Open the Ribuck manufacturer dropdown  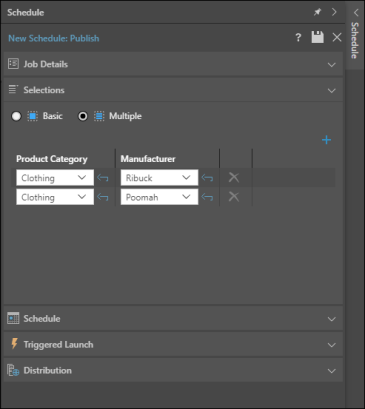point(159,178)
